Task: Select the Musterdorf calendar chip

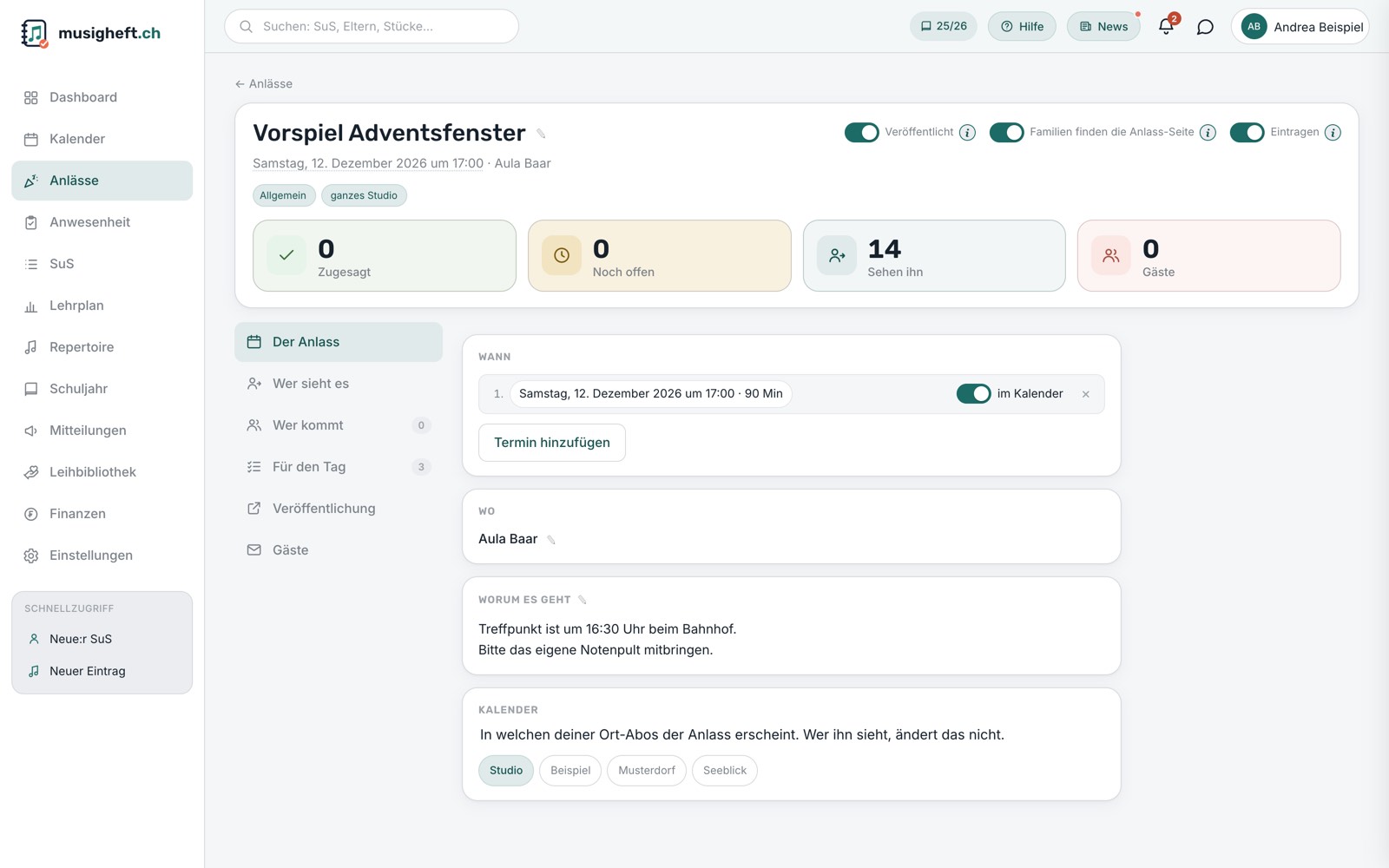Action: pyautogui.click(x=647, y=771)
